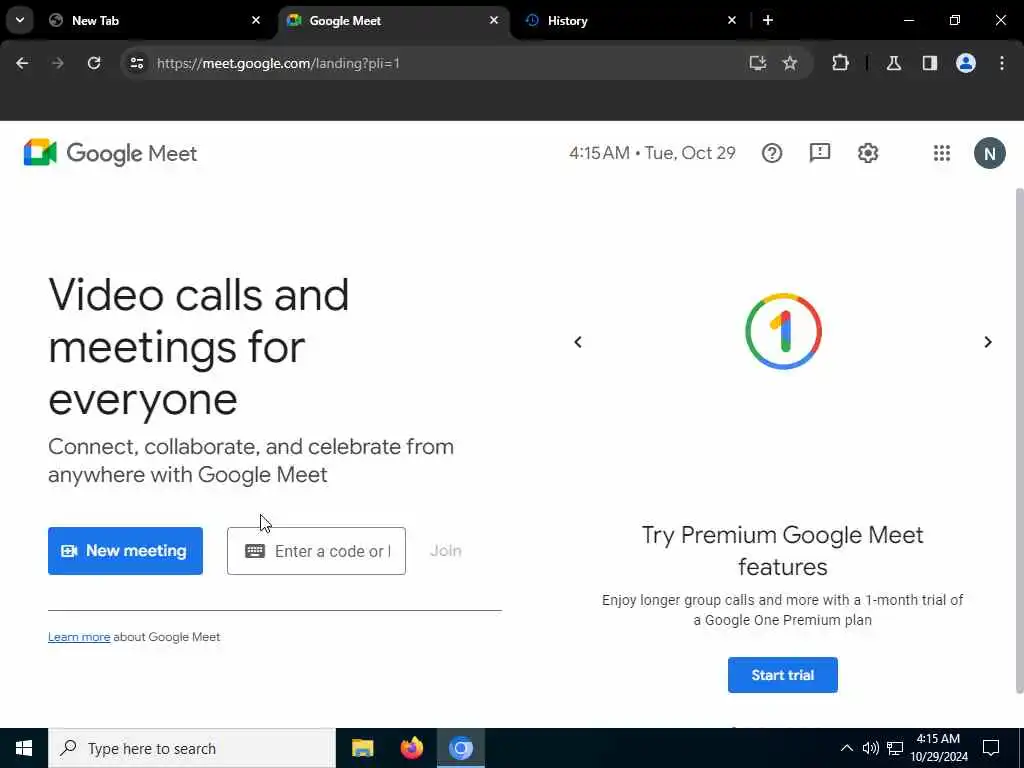Click the Start trial button

click(x=782, y=675)
